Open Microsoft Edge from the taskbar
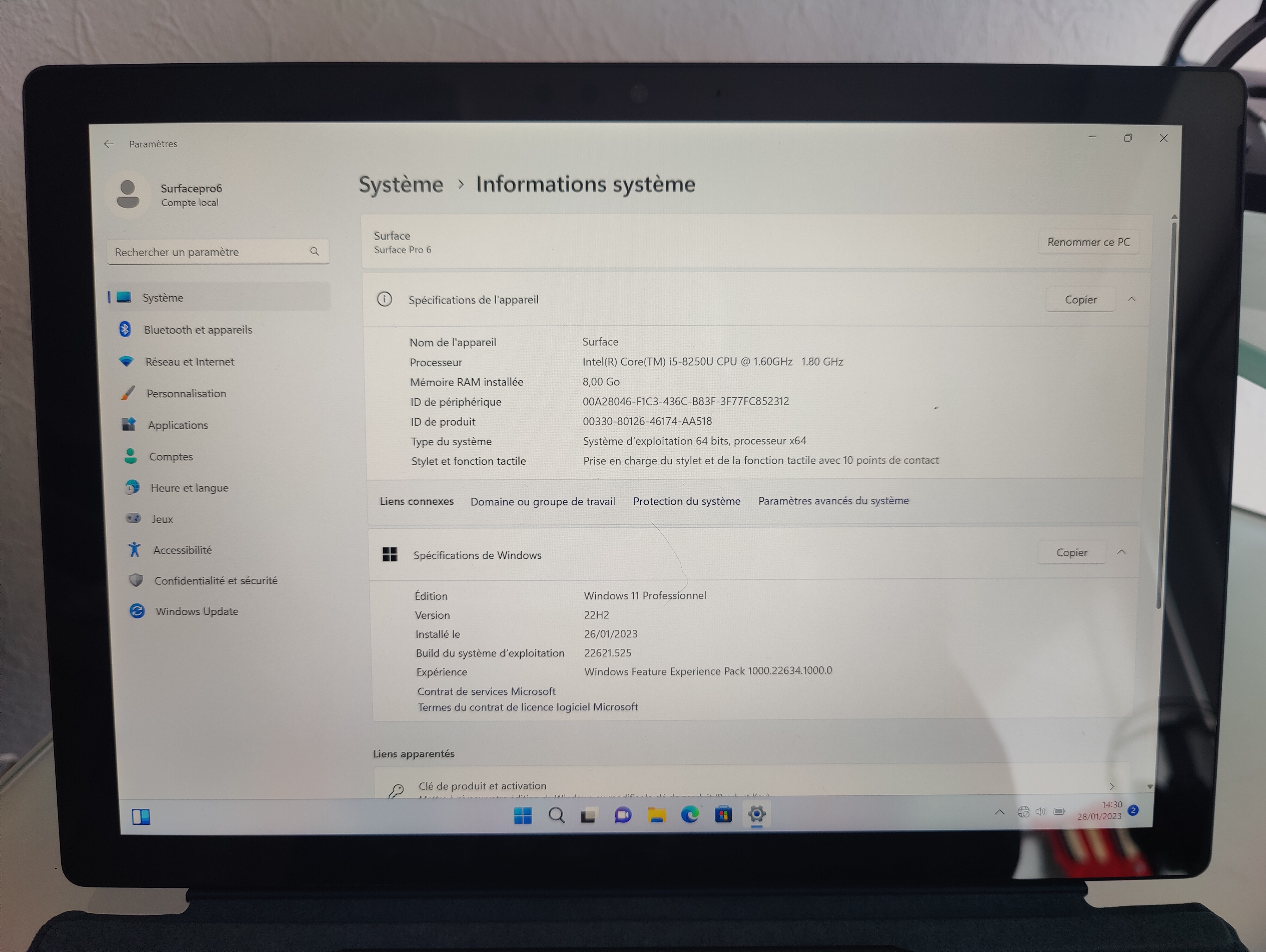Image resolution: width=1266 pixels, height=952 pixels. (x=690, y=814)
